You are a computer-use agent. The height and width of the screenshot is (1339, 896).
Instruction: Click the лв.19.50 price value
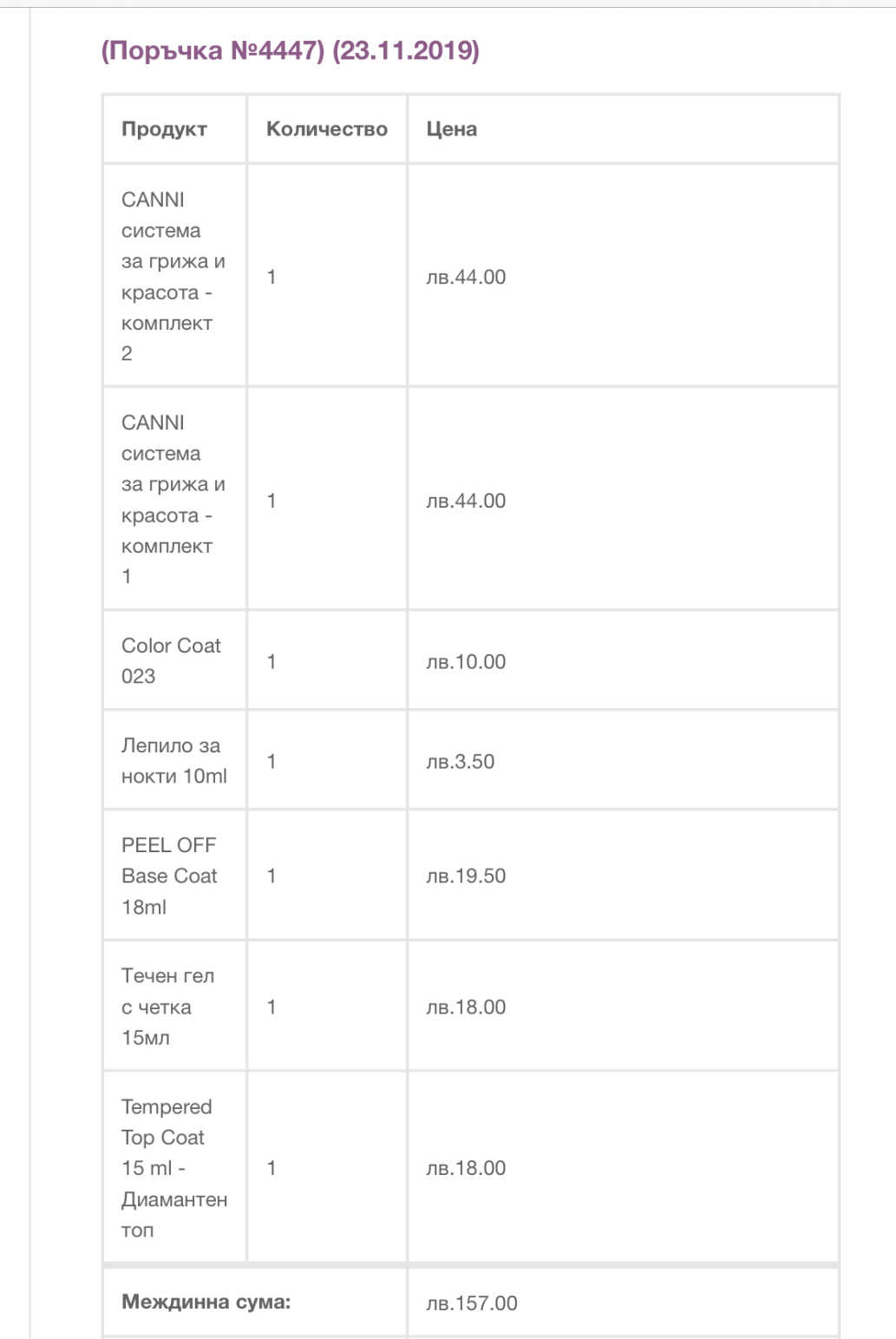click(466, 876)
